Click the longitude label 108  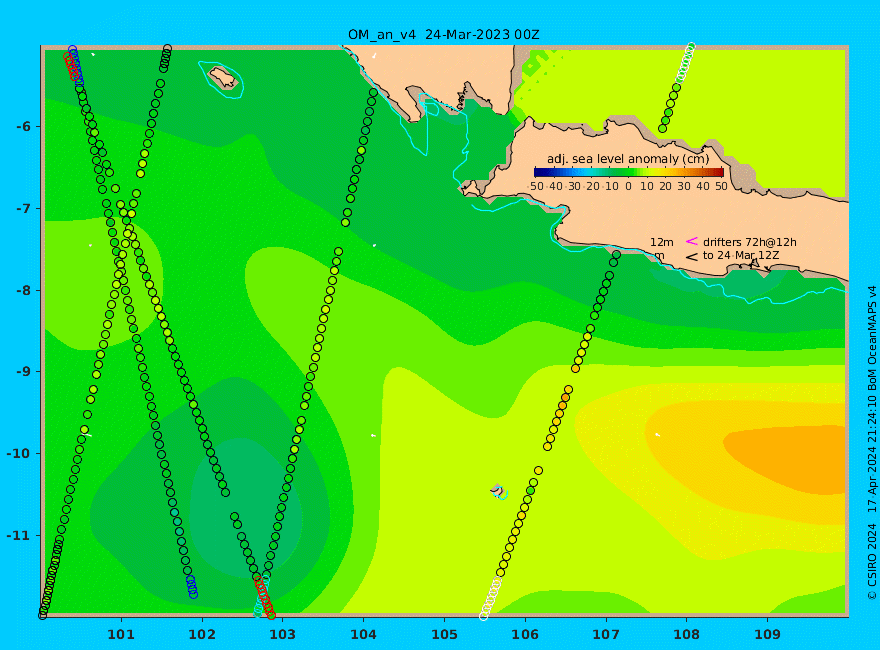click(686, 634)
